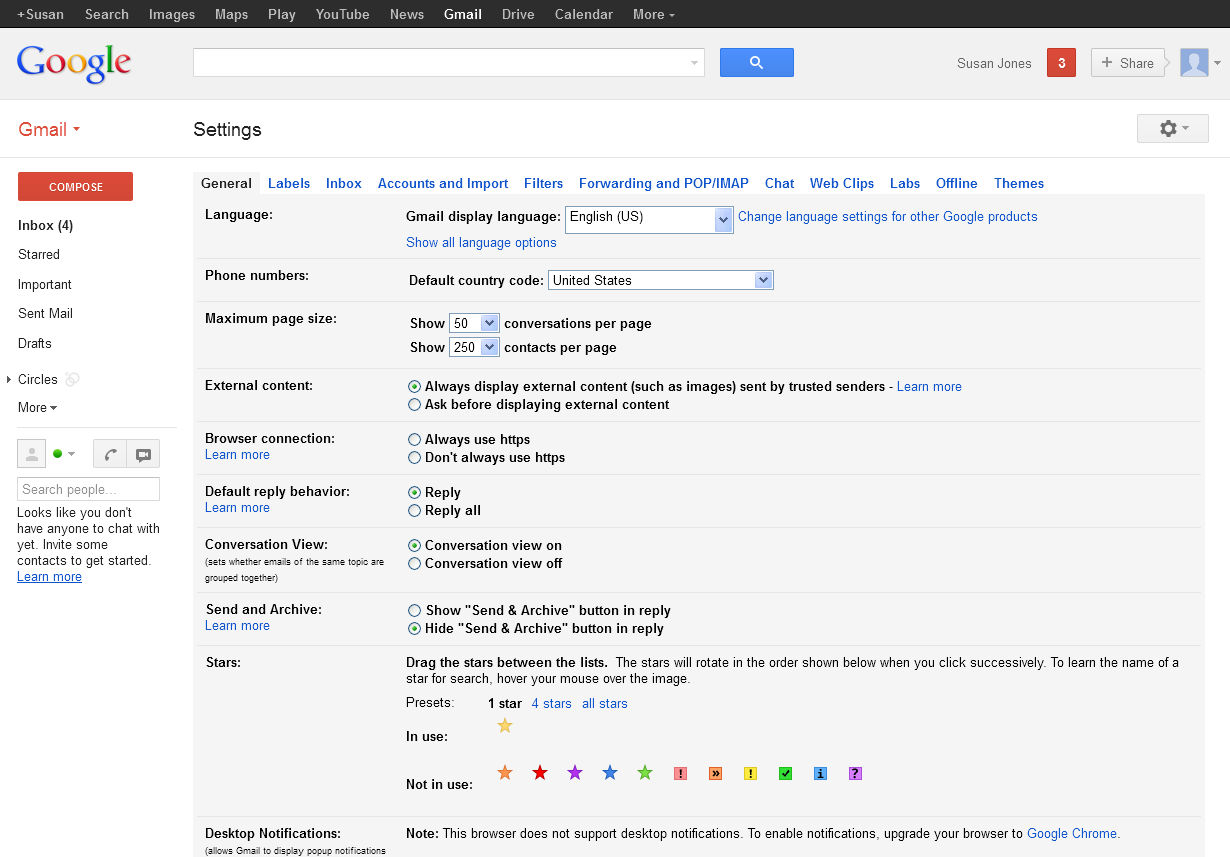Select the blue star not in use
This screenshot has height=857, width=1230.
pyautogui.click(x=610, y=773)
